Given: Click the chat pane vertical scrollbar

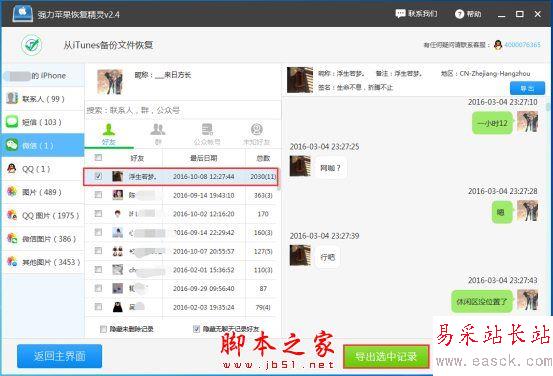Looking at the screenshot, I should tap(548, 106).
